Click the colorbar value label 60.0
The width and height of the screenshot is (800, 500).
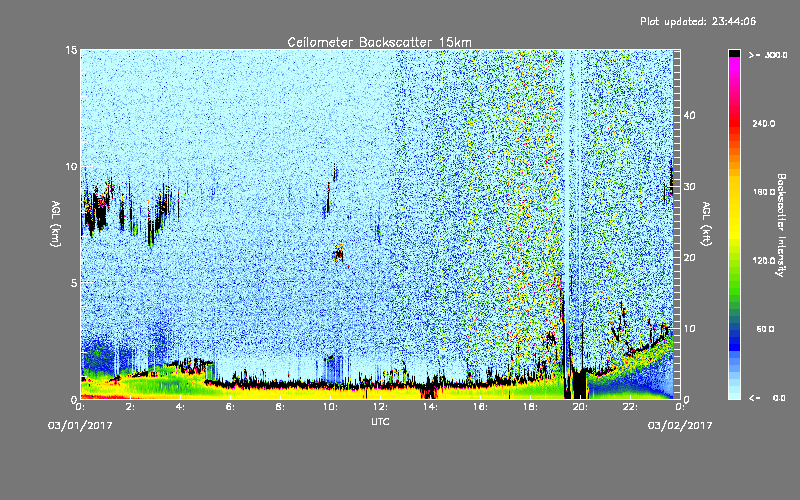coord(765,329)
